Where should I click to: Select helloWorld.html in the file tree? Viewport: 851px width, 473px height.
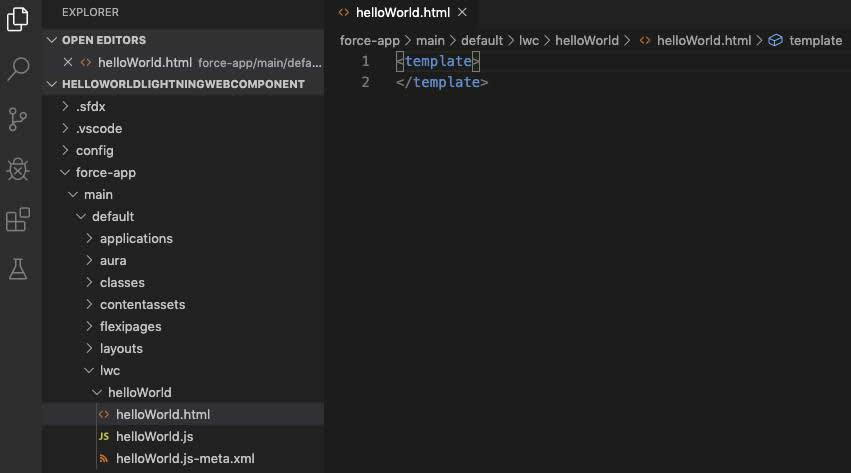point(183,414)
